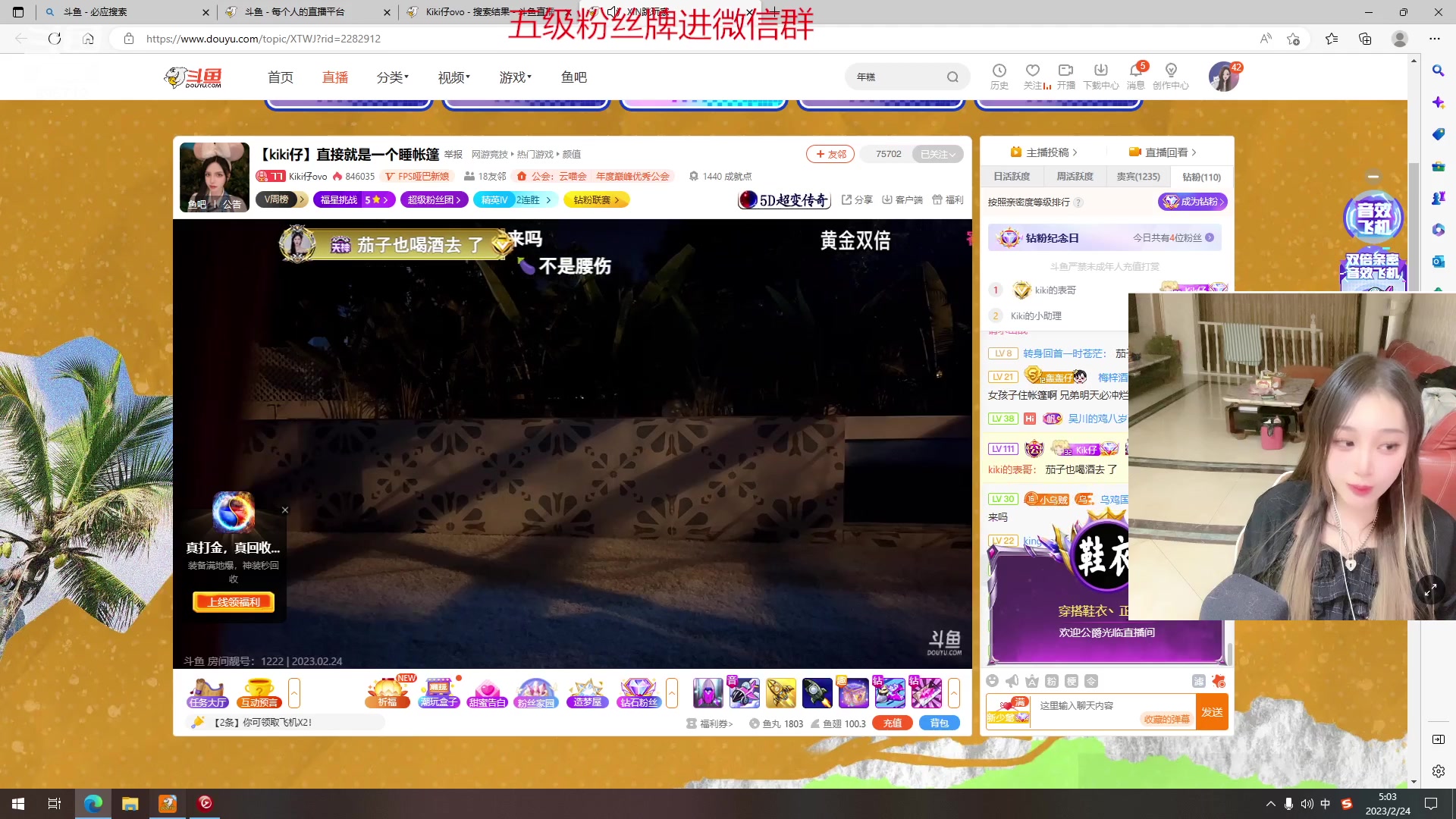Click 发送 send message button
1456x819 pixels.
1212,712
